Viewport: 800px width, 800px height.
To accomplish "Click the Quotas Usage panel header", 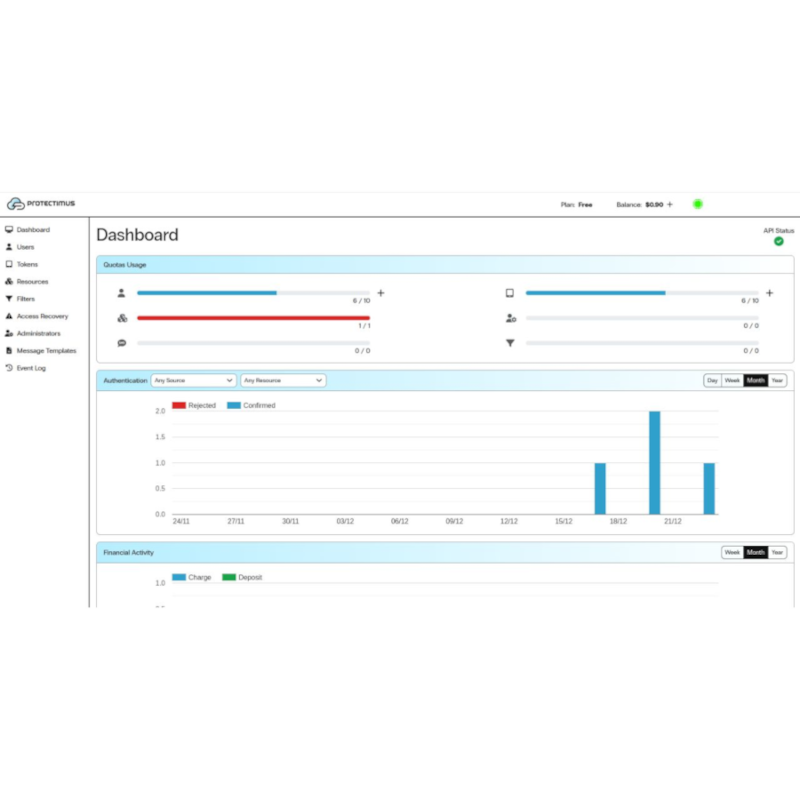I will pyautogui.click(x=445, y=265).
